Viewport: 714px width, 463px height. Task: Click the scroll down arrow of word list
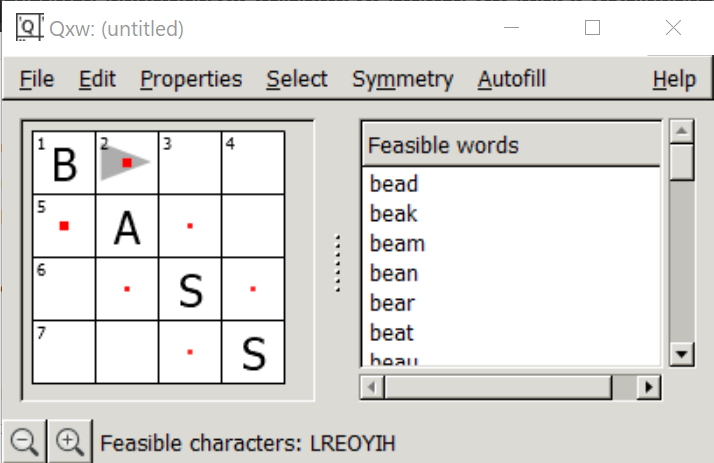coord(682,354)
